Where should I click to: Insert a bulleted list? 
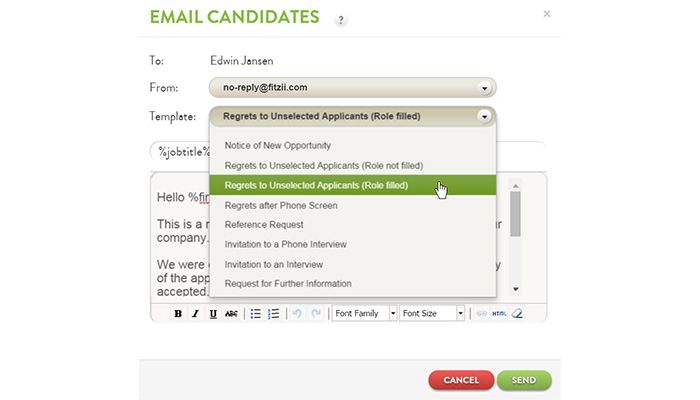255,314
